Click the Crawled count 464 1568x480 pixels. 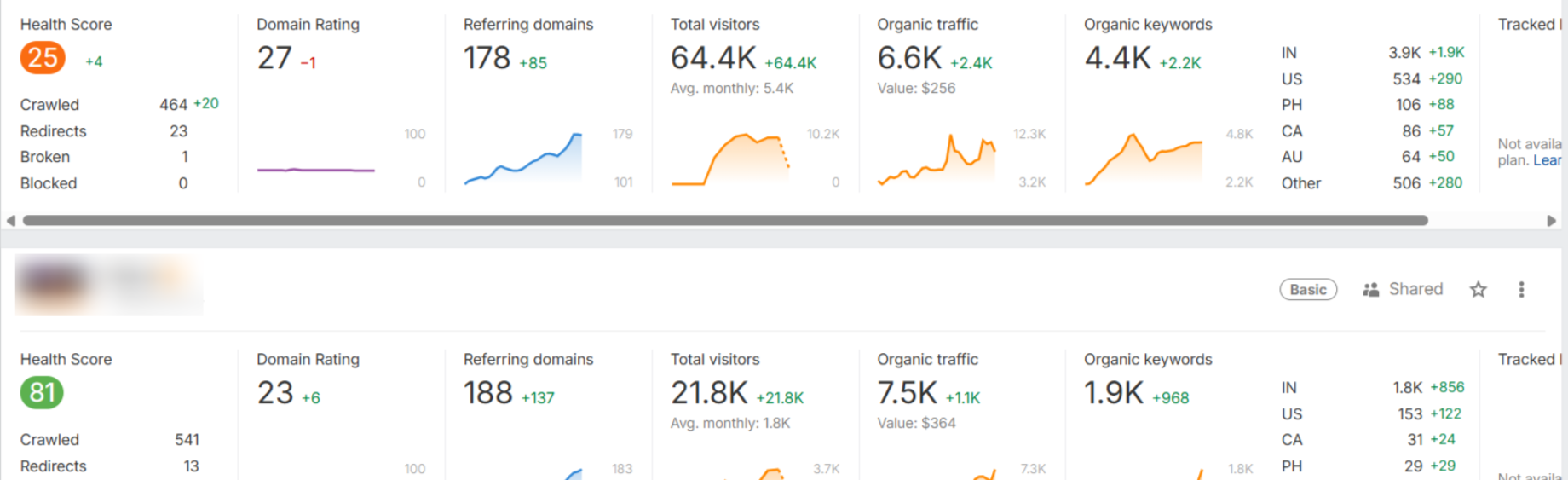pos(173,105)
